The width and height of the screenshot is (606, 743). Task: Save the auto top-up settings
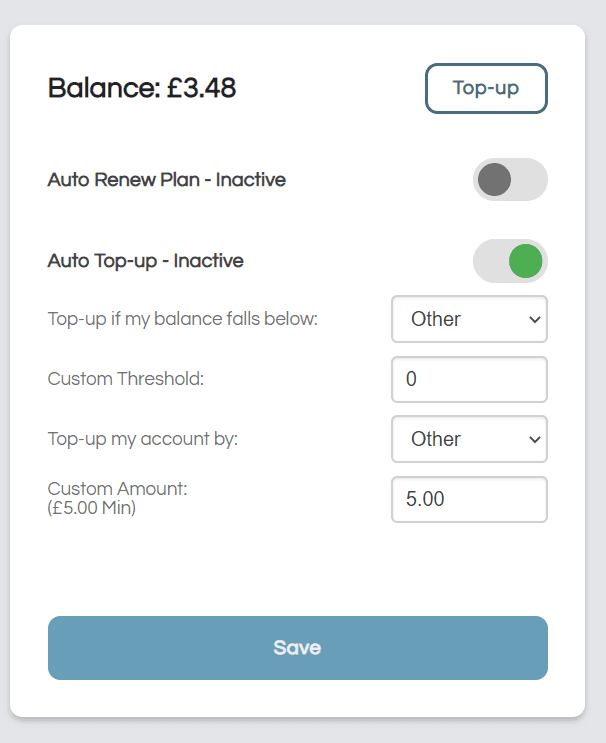tap(298, 648)
